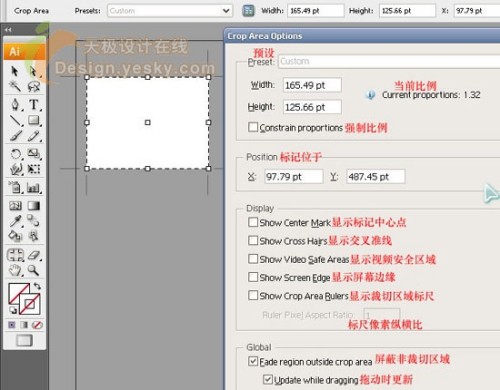
Task: Select the Mesh tool
Action: pos(15,206)
